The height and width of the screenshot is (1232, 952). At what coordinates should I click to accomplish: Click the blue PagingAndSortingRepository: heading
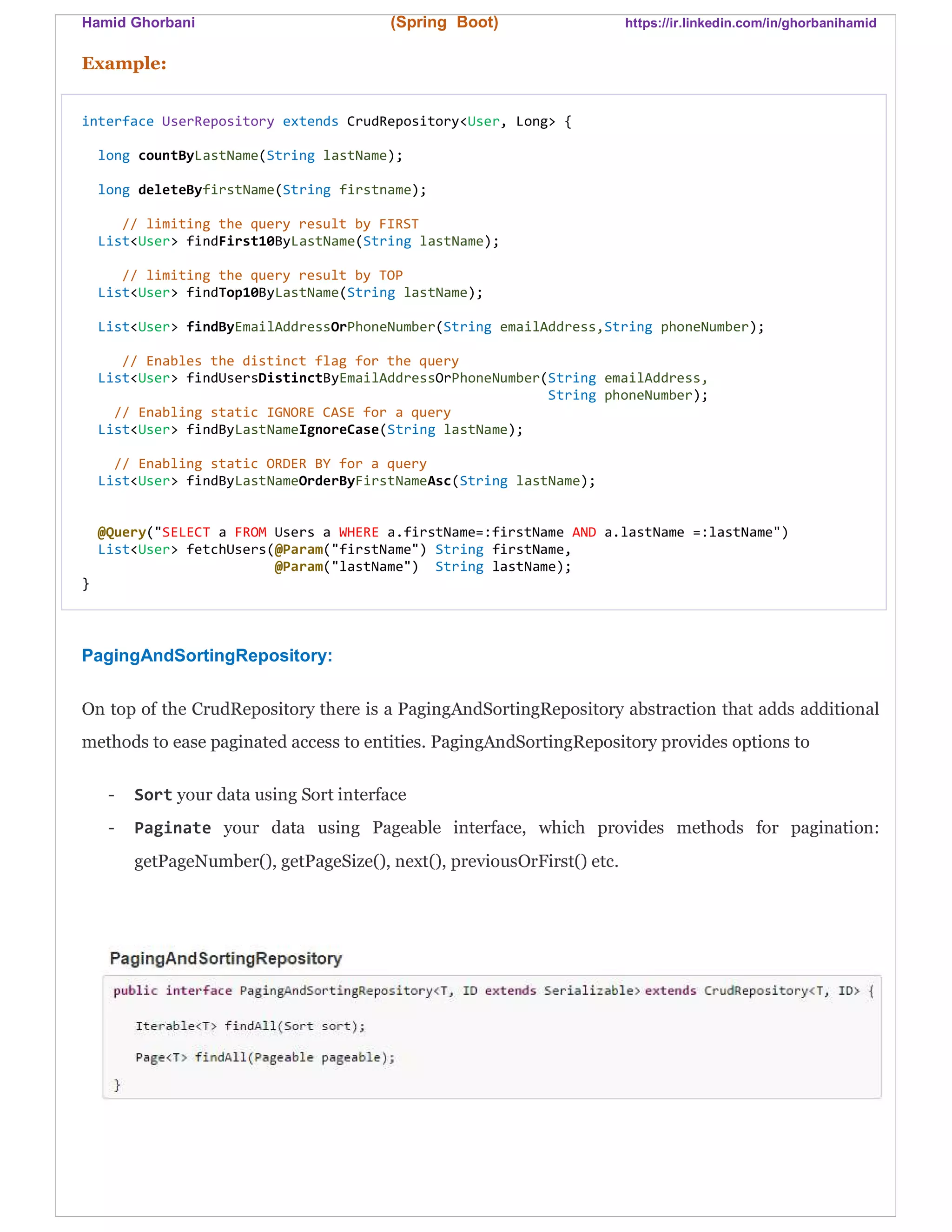click(x=207, y=656)
